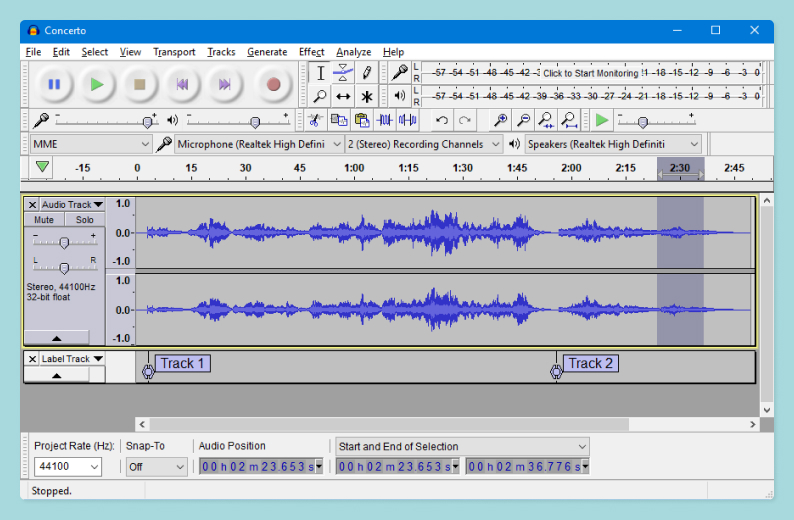Open the Recording Channels dropdown

[423, 144]
